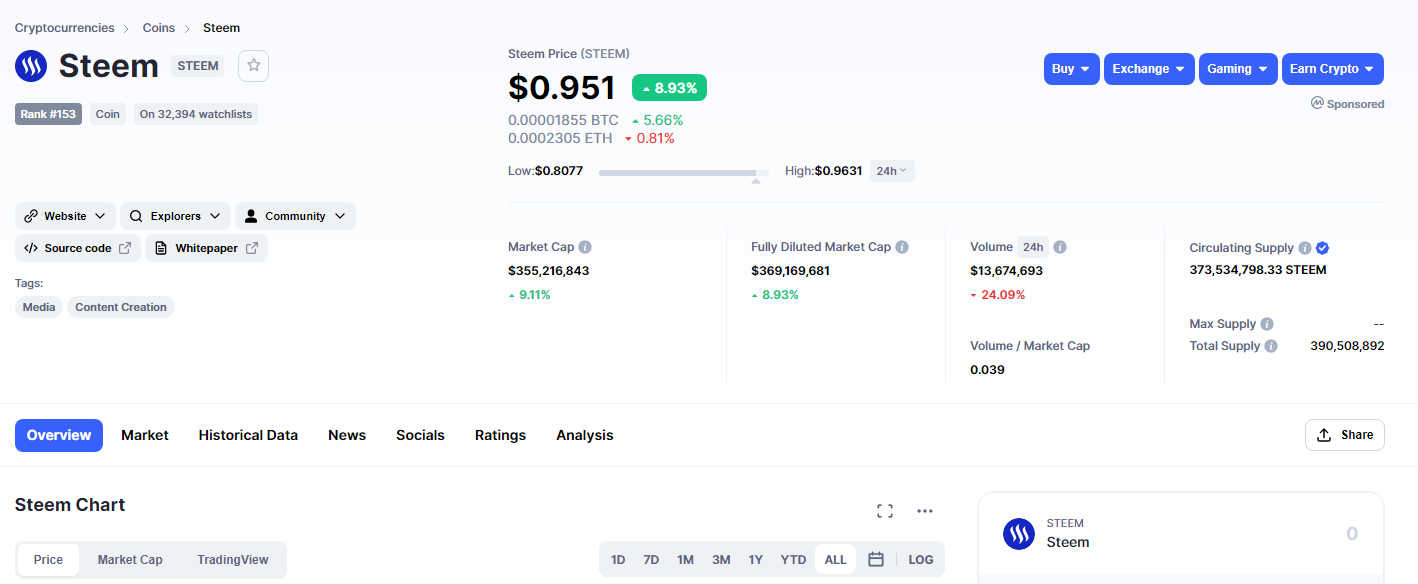Open the Source code link
Screen dimensions: 1418x584
(78, 248)
